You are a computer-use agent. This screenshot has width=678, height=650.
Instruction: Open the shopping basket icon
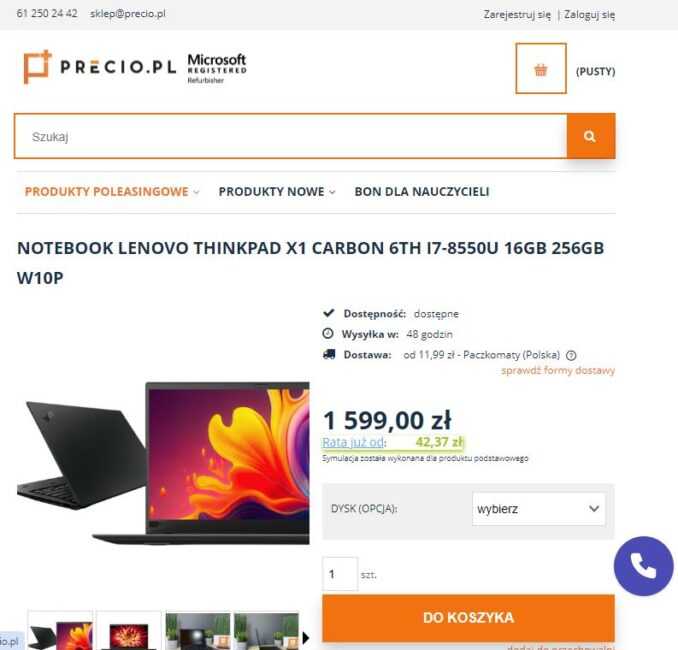pos(540,68)
